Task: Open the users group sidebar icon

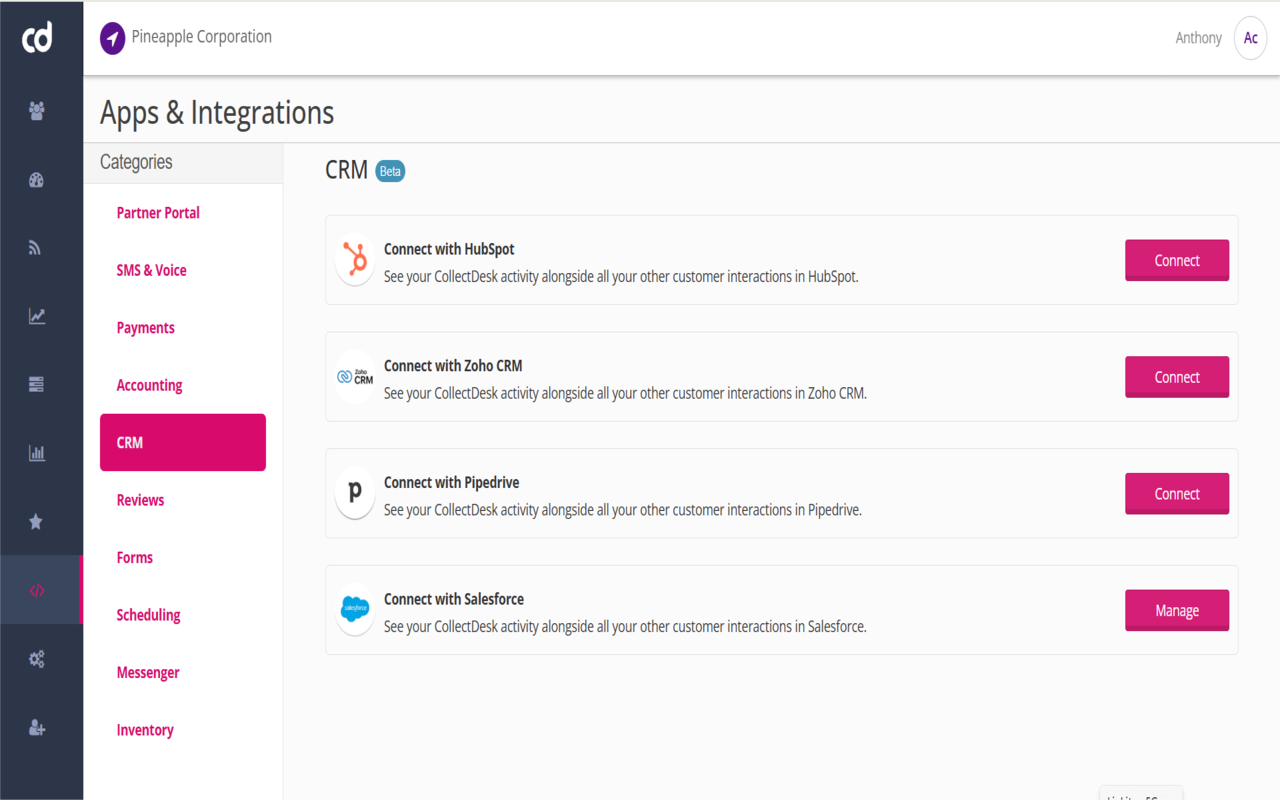Action: pyautogui.click(x=37, y=111)
